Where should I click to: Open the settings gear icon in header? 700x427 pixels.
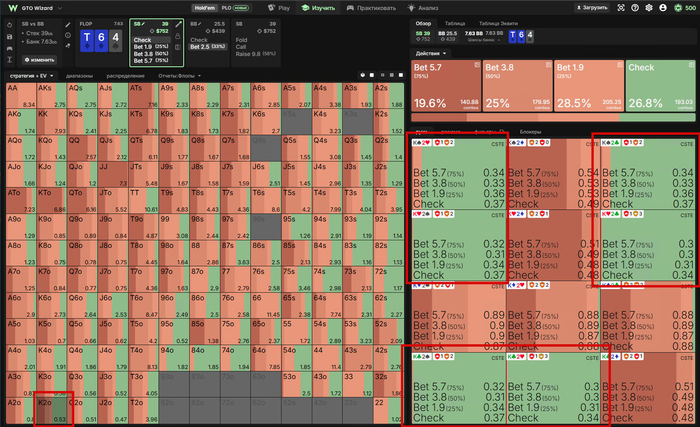[649, 8]
